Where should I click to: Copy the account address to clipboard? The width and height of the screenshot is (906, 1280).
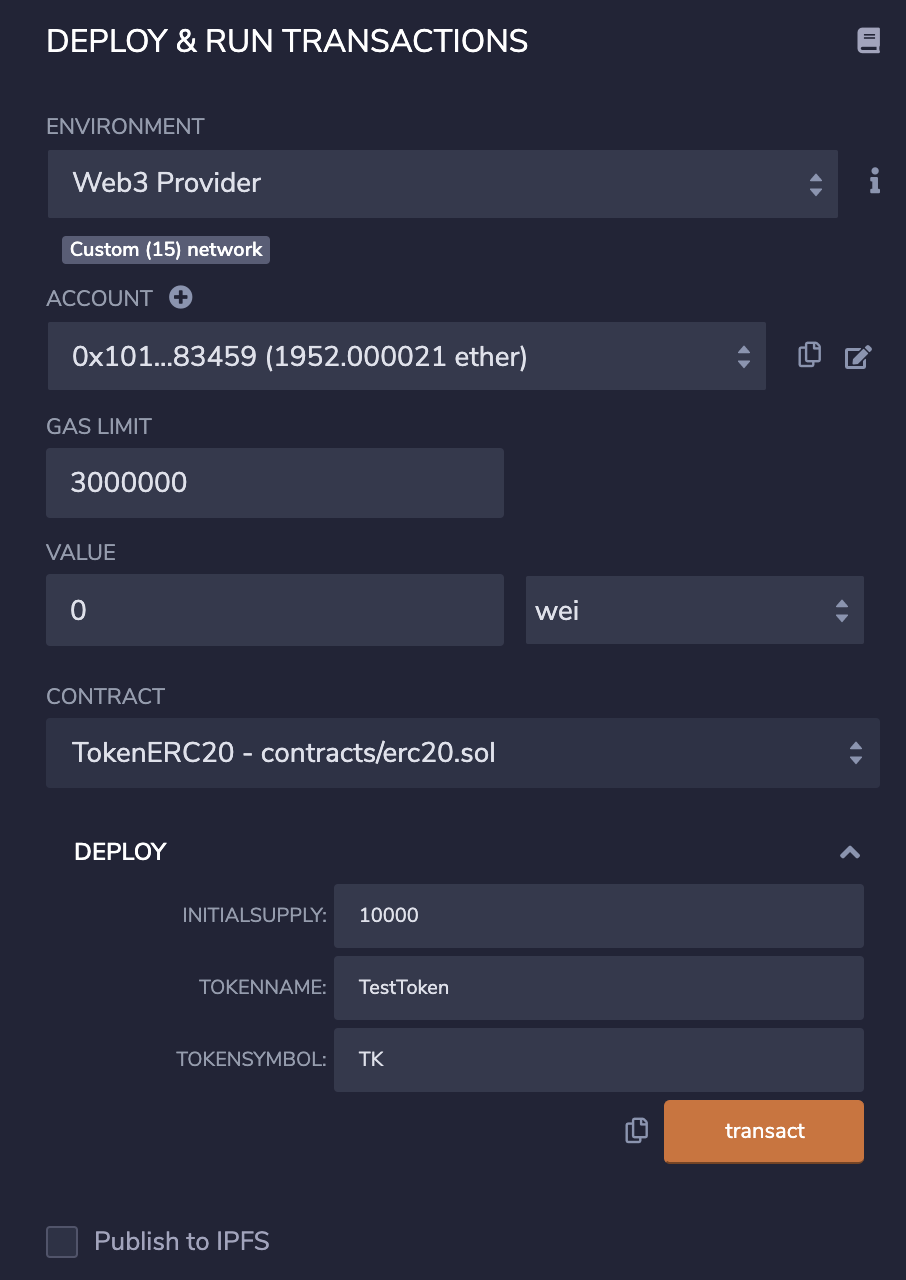click(809, 355)
